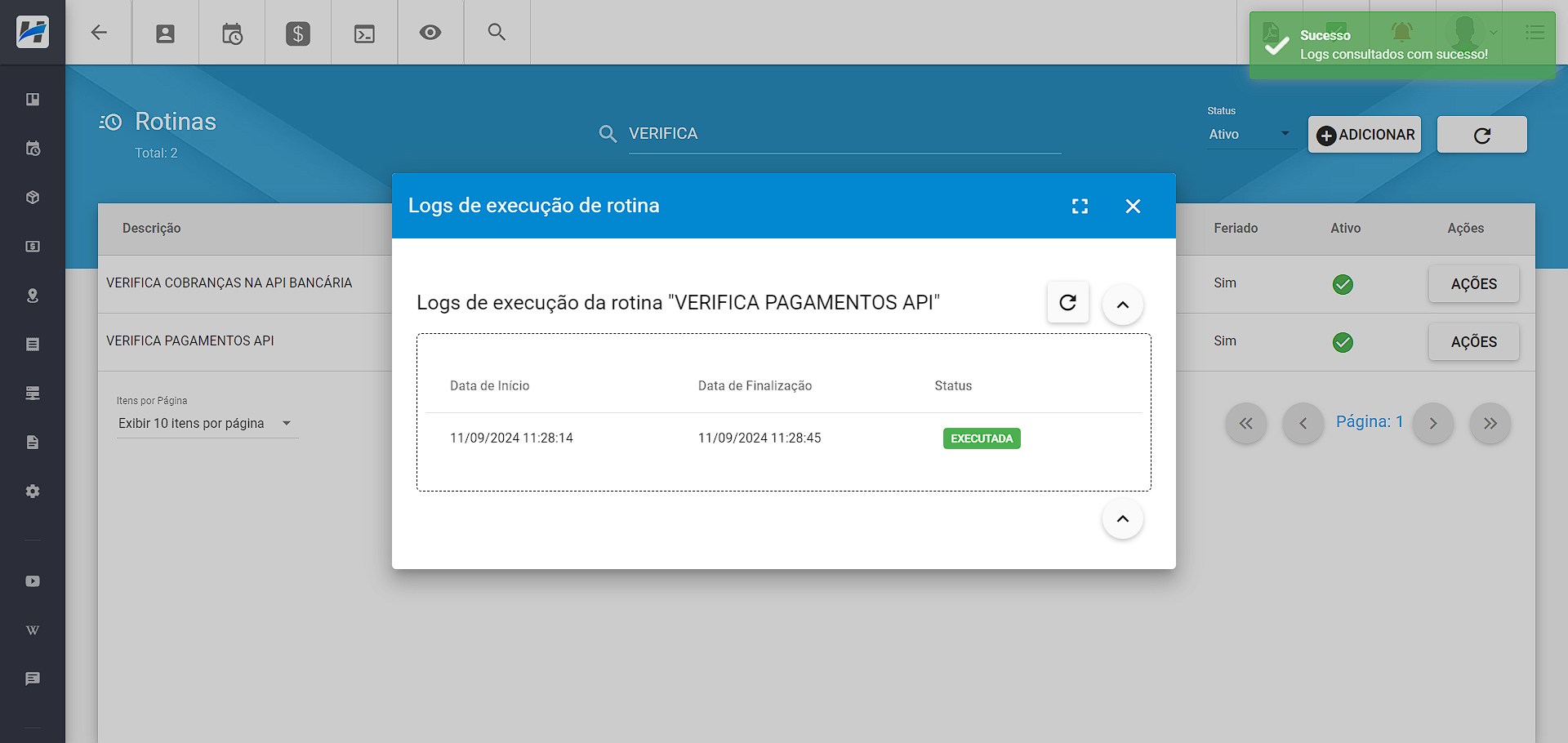This screenshot has width=1568, height=743.
Task: Open the money bill icon in left sidebar
Action: coord(33,247)
